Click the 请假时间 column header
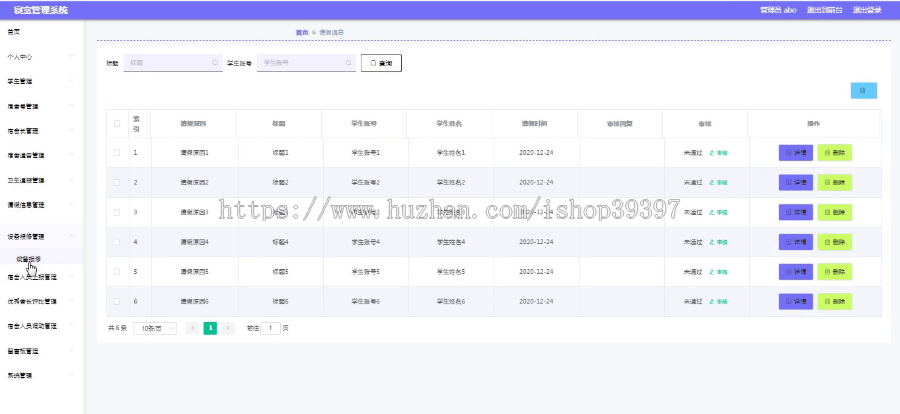This screenshot has width=900, height=414. coord(534,123)
